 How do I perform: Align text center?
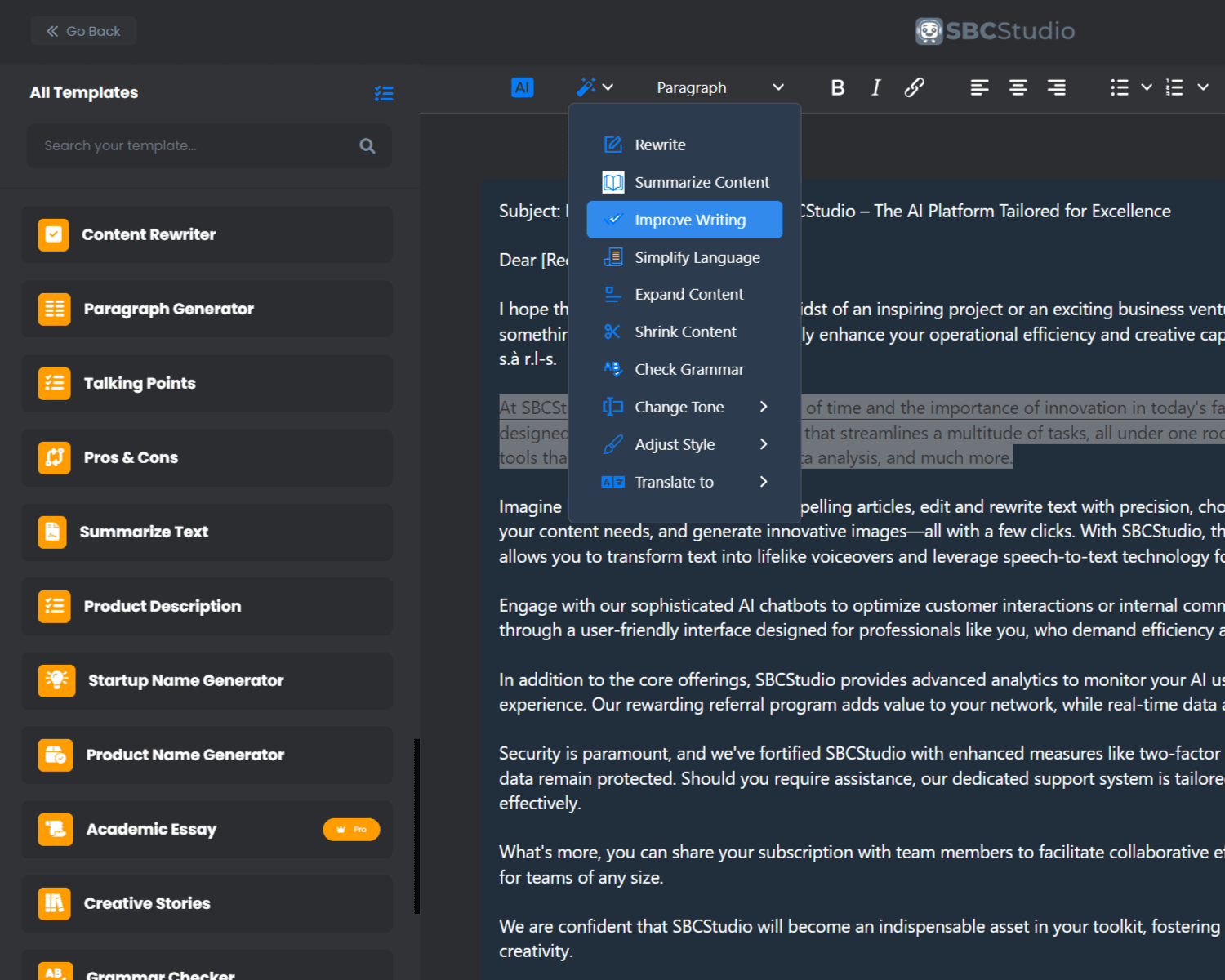[1018, 87]
